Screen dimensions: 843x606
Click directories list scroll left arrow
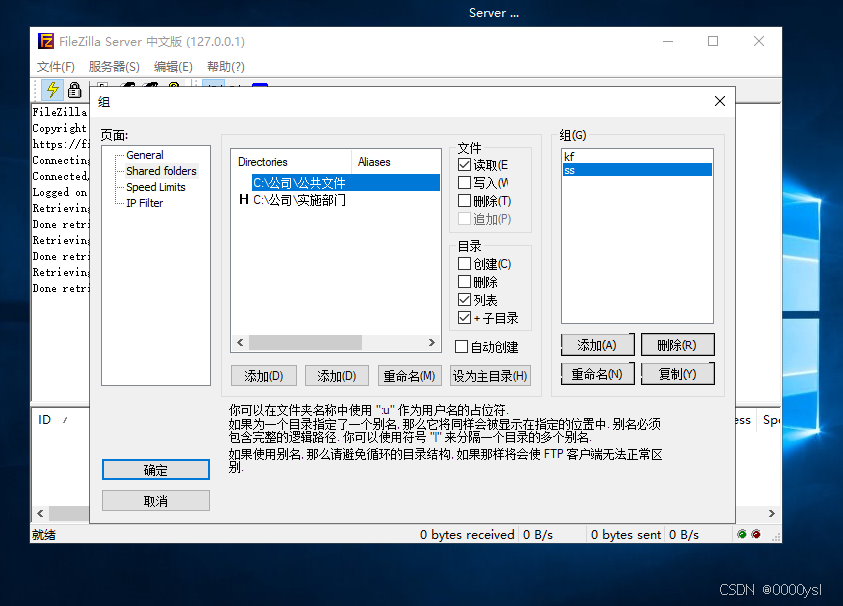pyautogui.click(x=240, y=343)
